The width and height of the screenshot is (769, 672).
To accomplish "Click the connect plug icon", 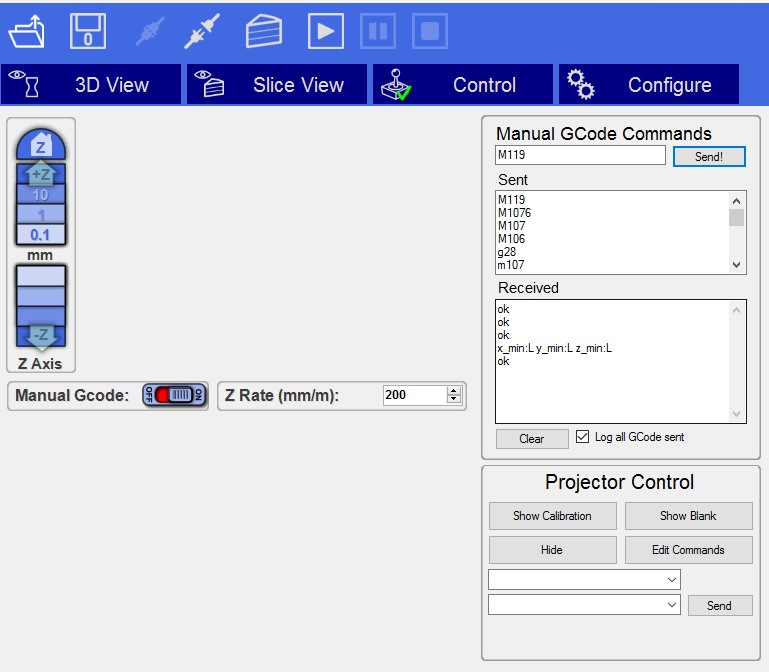I will pos(204,31).
